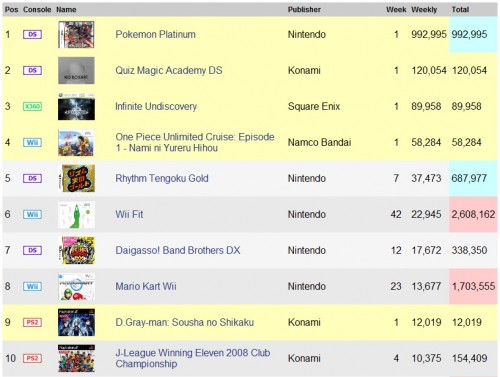Screen dimensions: 500x377
Task: Follow the Daigasso! Band Brothers DX link
Action: [x=178, y=250]
